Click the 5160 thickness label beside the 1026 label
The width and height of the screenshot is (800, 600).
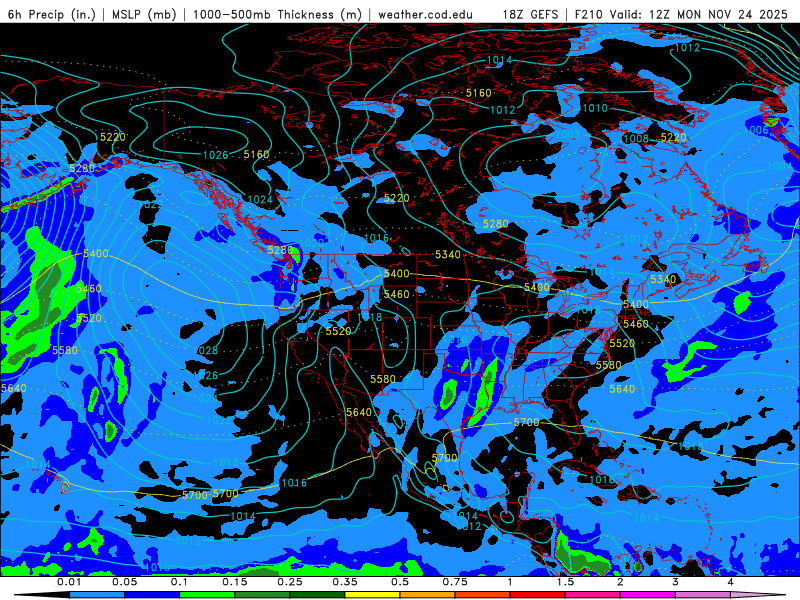[x=256, y=154]
